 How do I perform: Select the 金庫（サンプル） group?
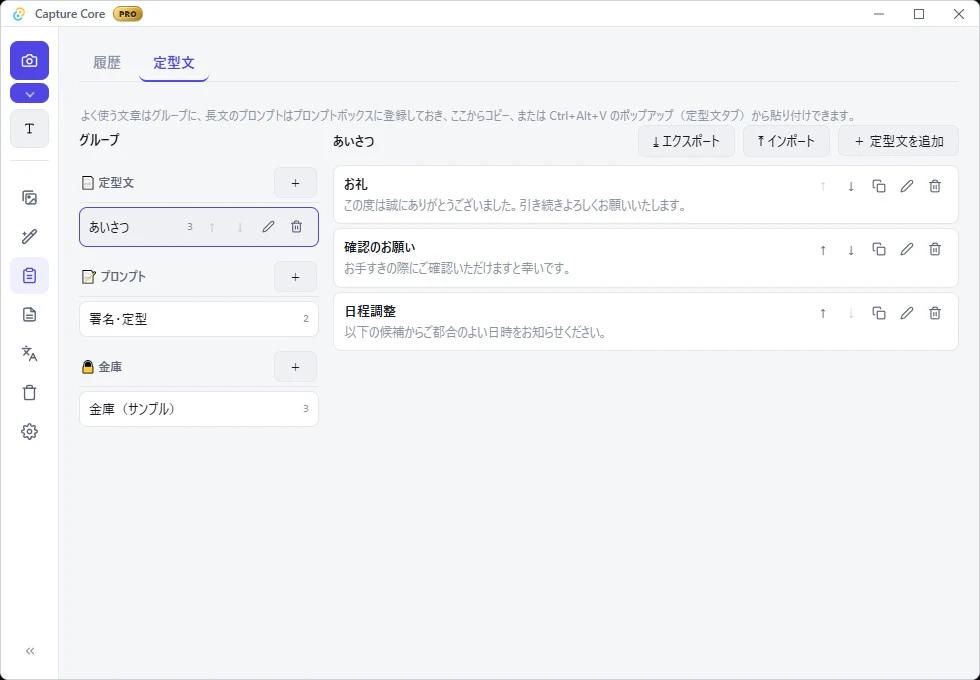199,409
